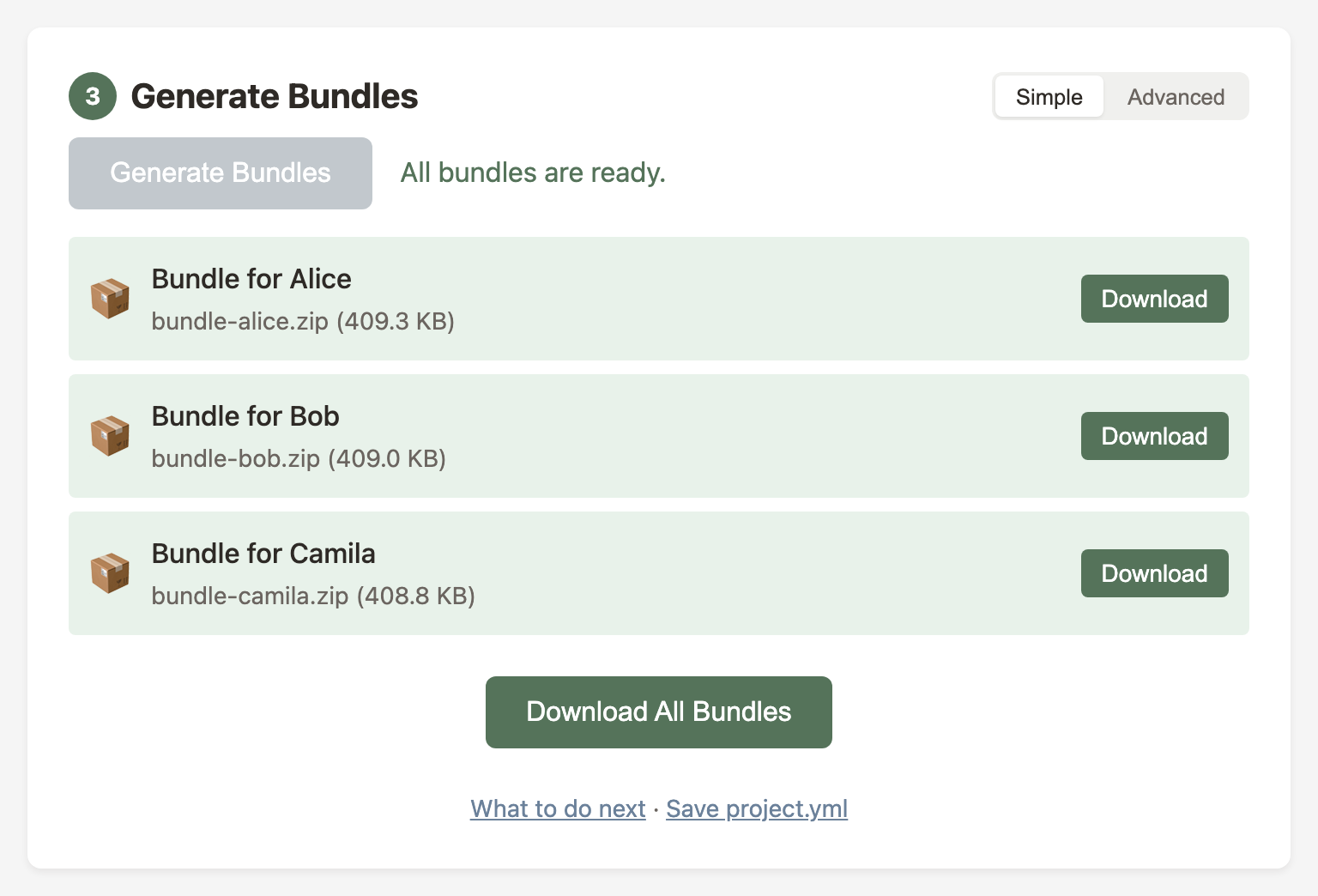This screenshot has height=896, width=1318.
Task: Click the step 3 circle badge
Action: pos(92,96)
